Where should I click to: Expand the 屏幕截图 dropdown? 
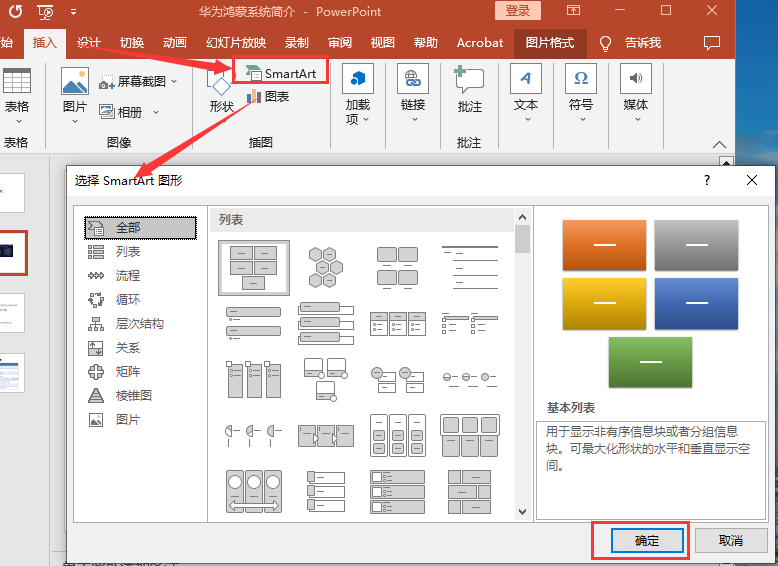pyautogui.click(x=174, y=82)
